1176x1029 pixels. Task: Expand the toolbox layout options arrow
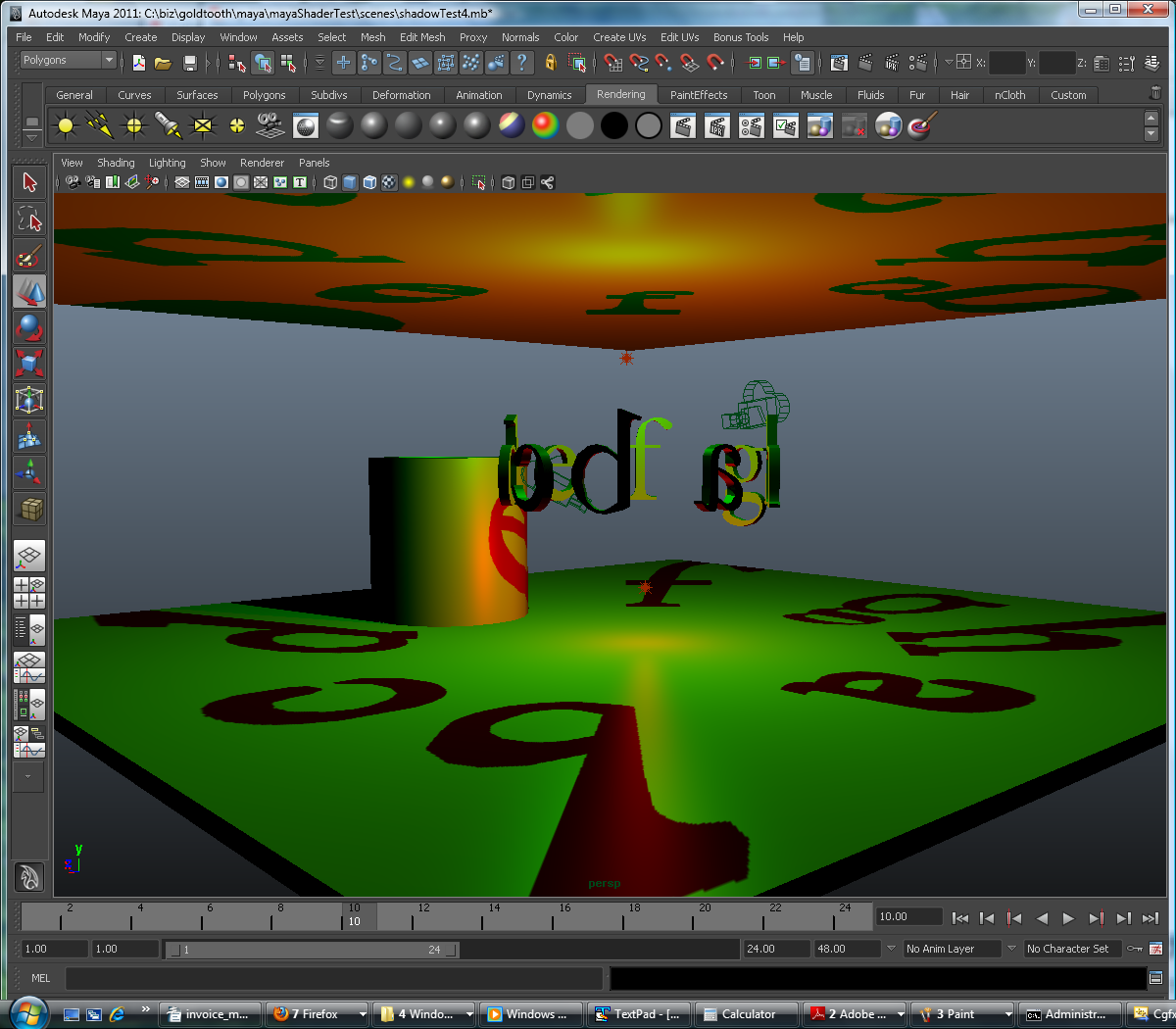click(28, 776)
